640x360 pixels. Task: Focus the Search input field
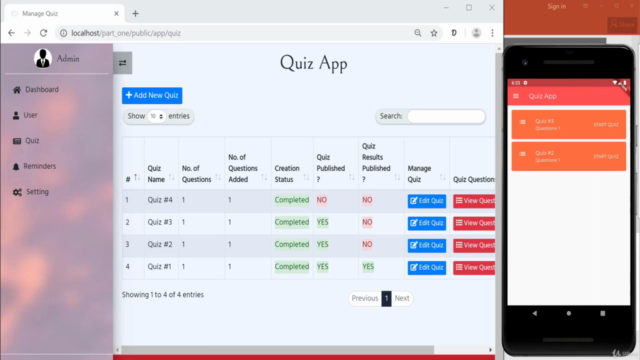pyautogui.click(x=446, y=116)
